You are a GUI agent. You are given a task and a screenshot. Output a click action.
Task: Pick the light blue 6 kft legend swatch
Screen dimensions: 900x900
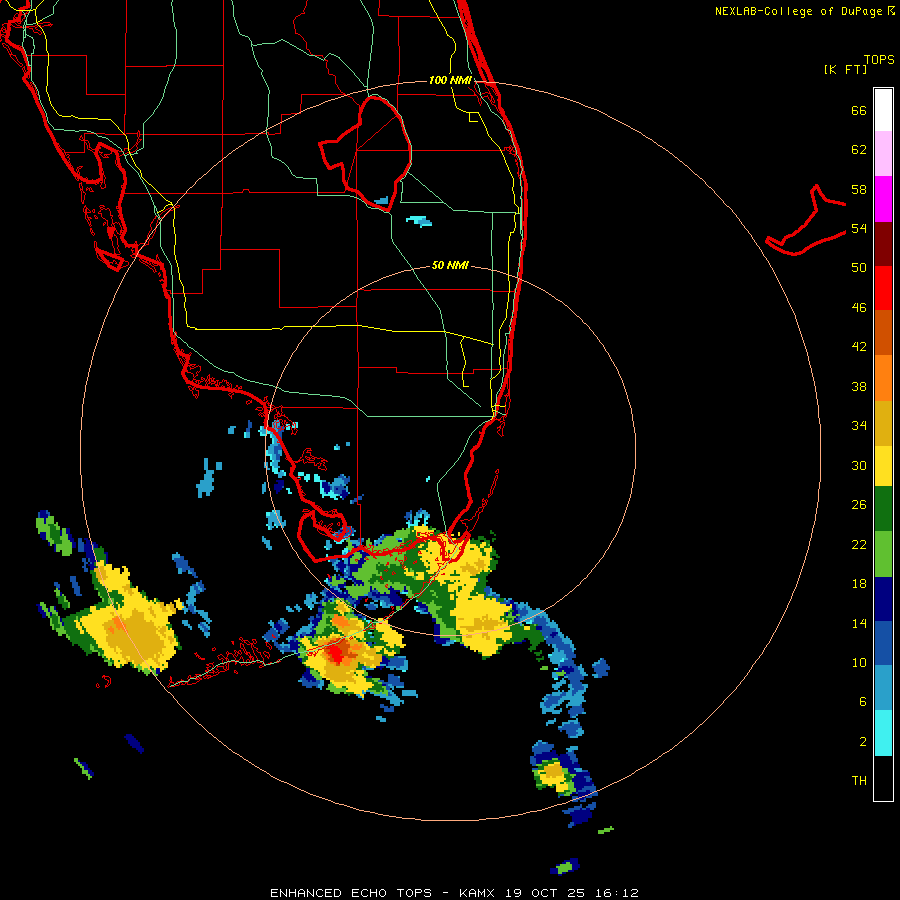click(883, 688)
